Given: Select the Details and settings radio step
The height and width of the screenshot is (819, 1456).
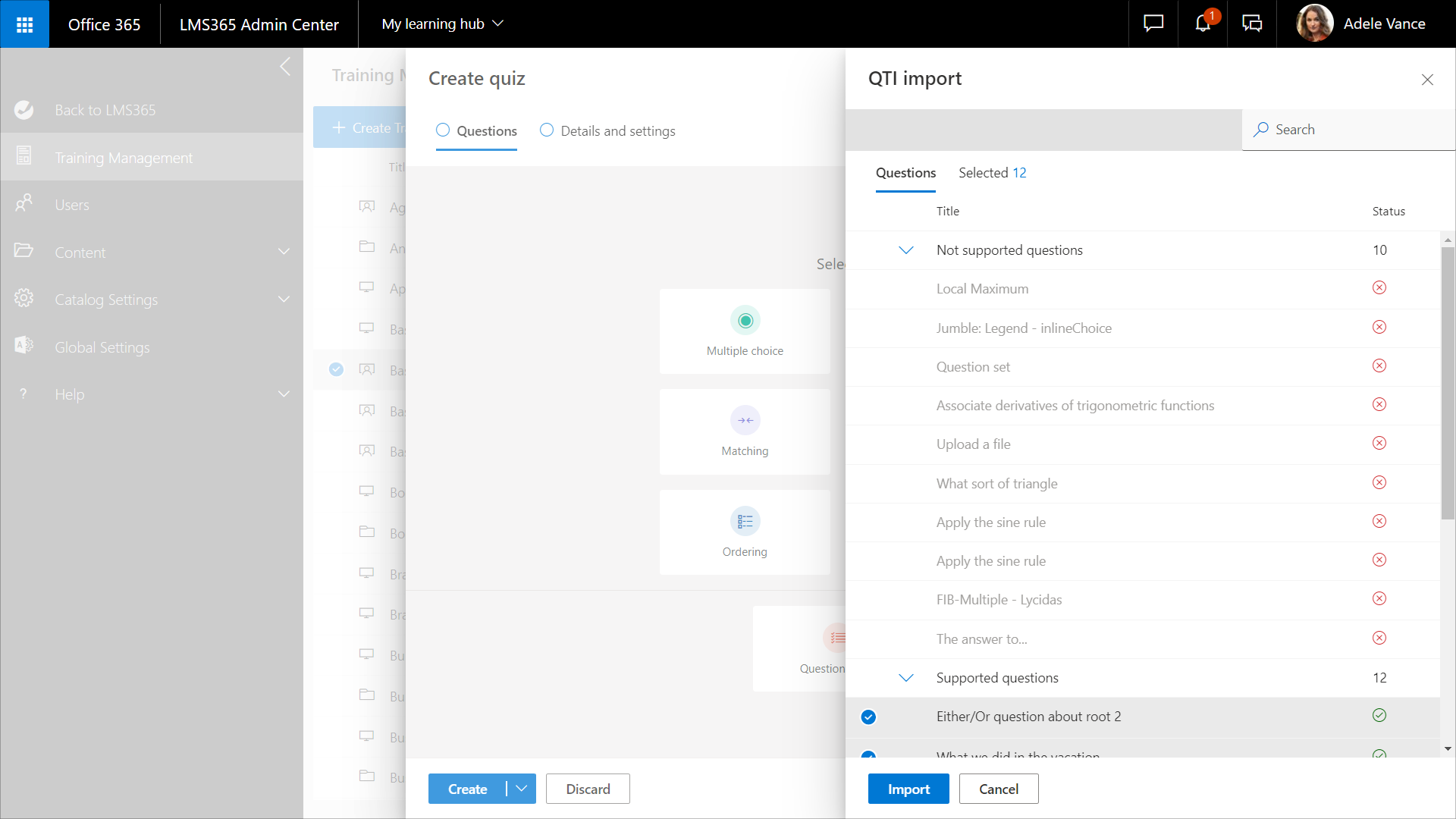Looking at the screenshot, I should point(547,130).
